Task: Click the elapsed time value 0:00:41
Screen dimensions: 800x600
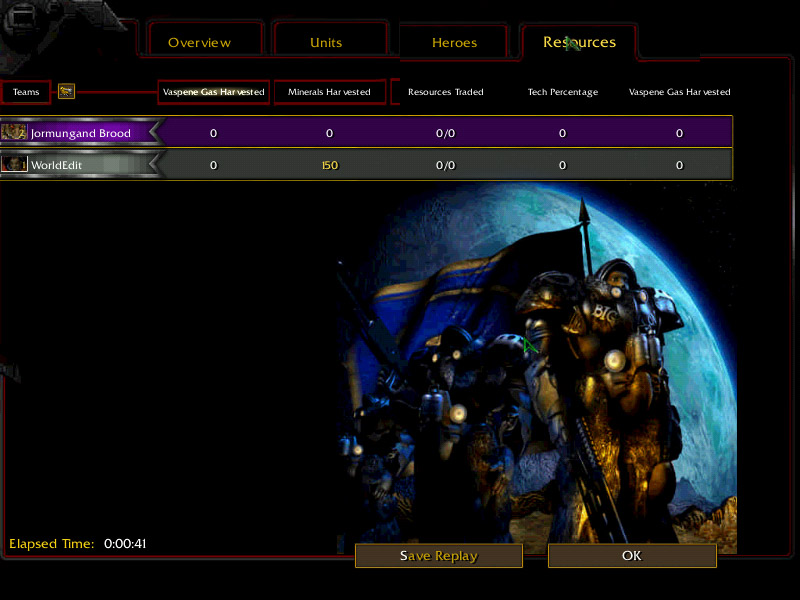Action: (x=125, y=543)
